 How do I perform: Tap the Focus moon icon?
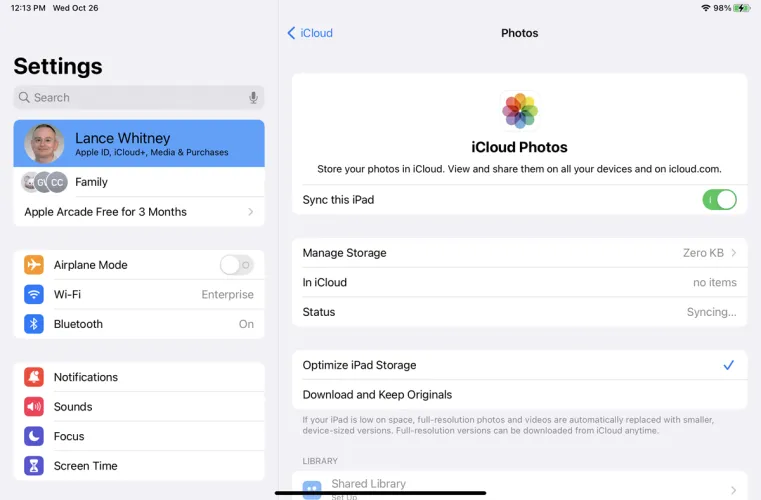click(x=35, y=436)
